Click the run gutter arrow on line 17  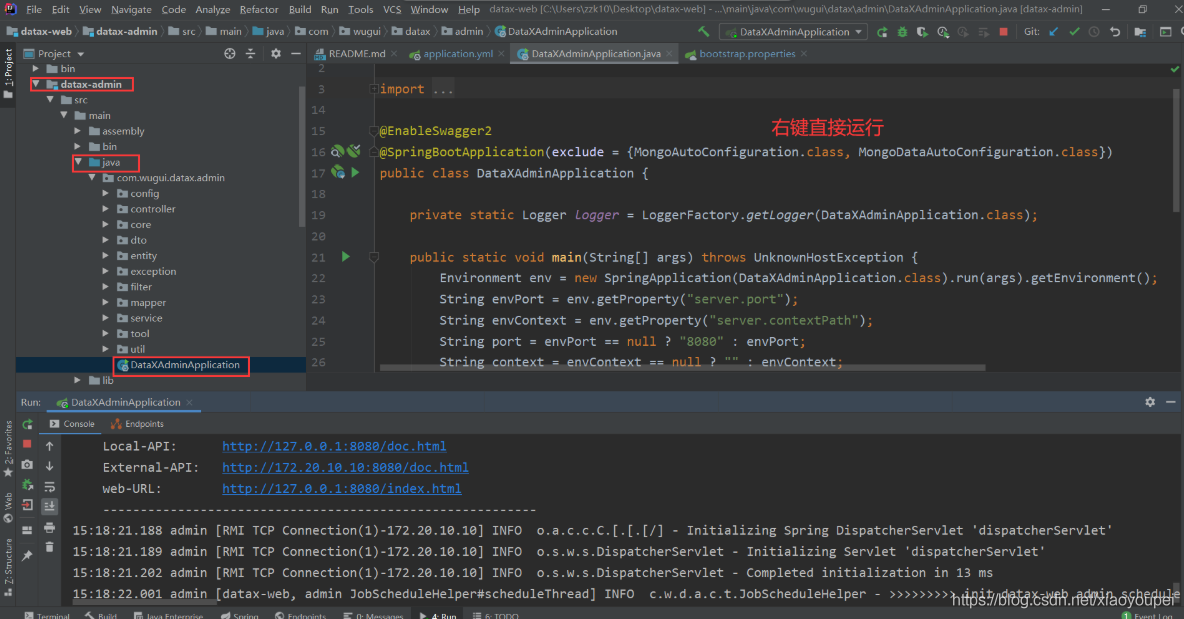click(x=355, y=172)
